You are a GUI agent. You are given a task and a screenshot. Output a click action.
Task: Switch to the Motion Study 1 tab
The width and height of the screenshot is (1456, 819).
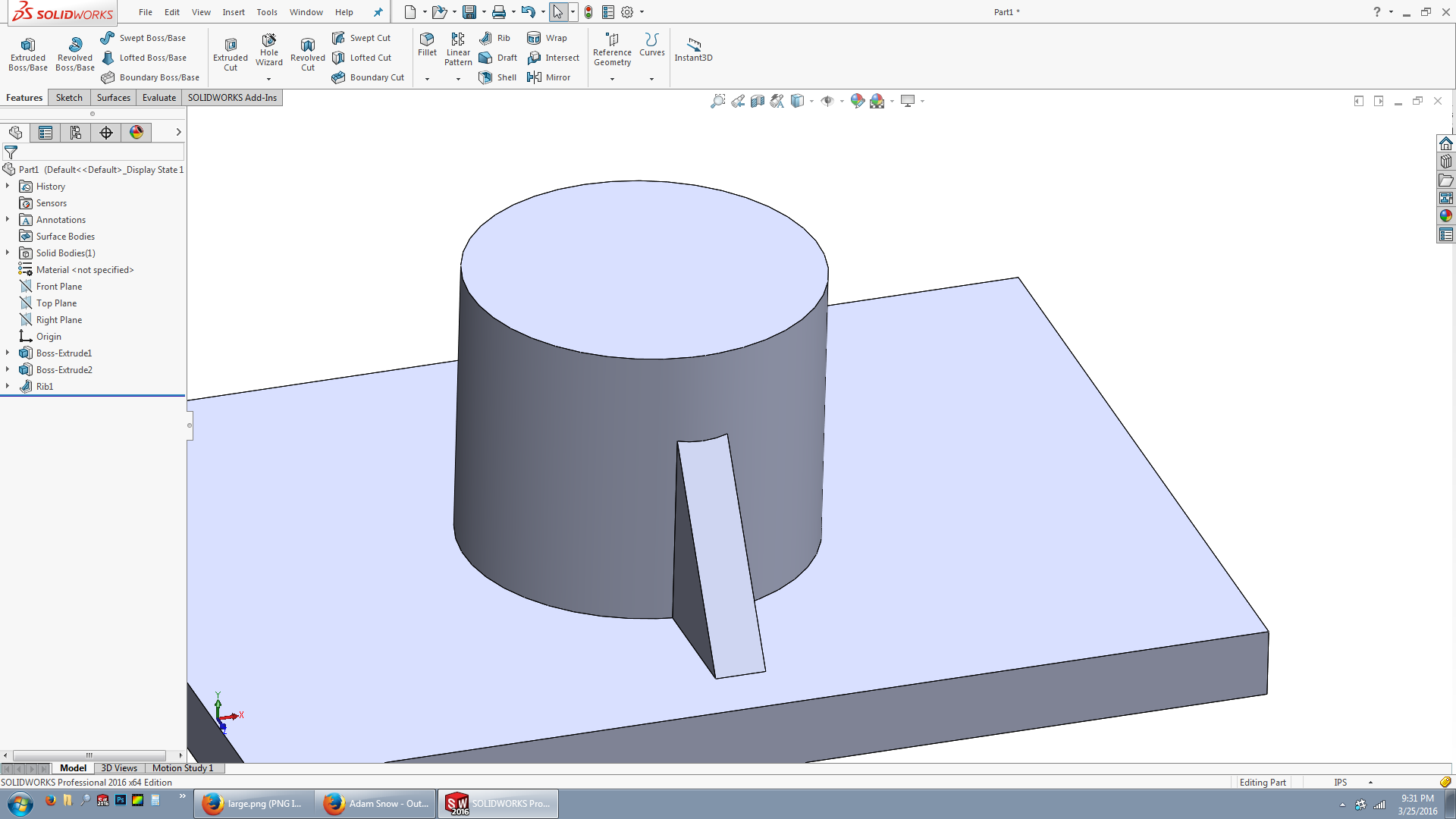click(x=183, y=768)
